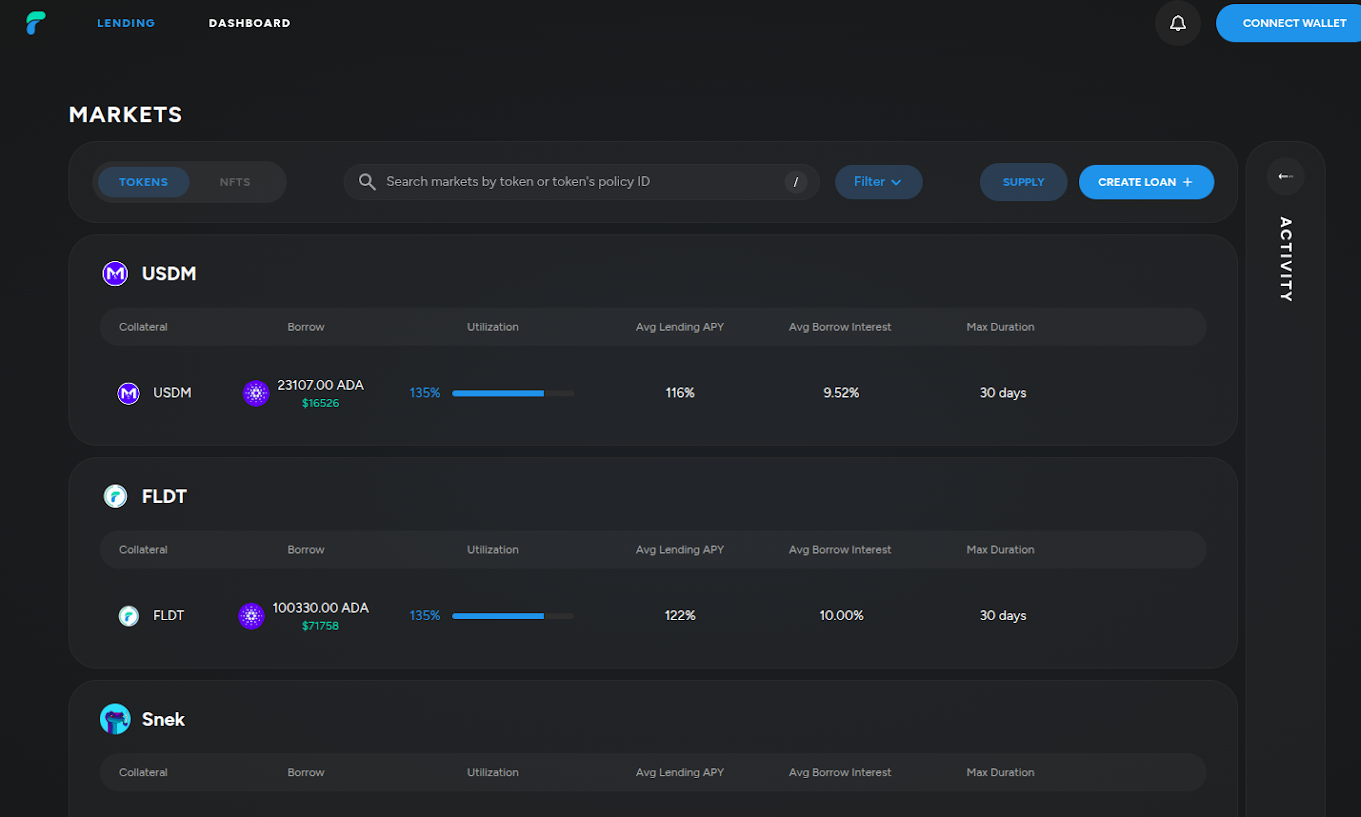
Task: Open the USDM market title
Action: [x=169, y=273]
